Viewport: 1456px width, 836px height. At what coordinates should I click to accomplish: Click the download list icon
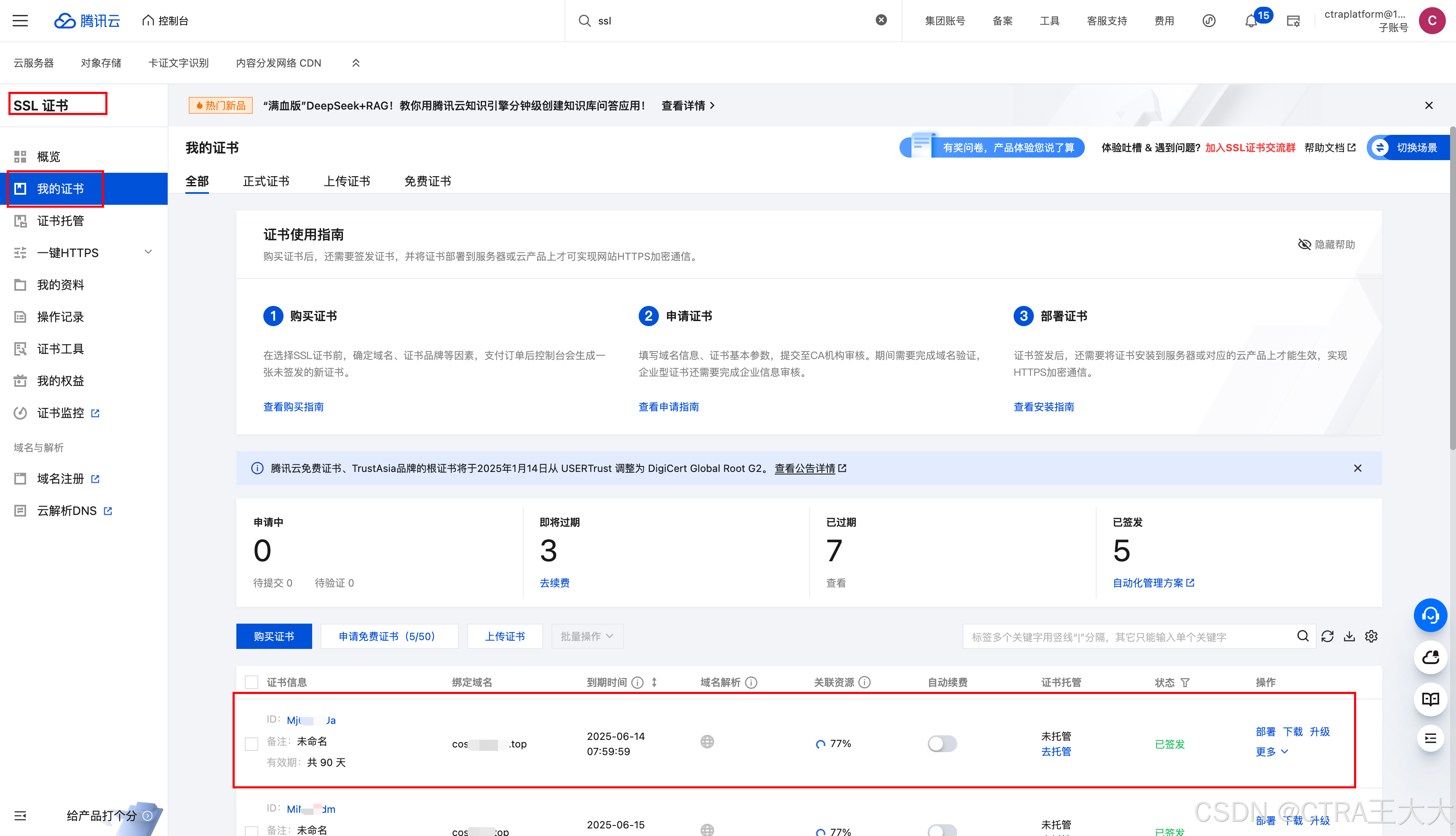(x=1349, y=636)
